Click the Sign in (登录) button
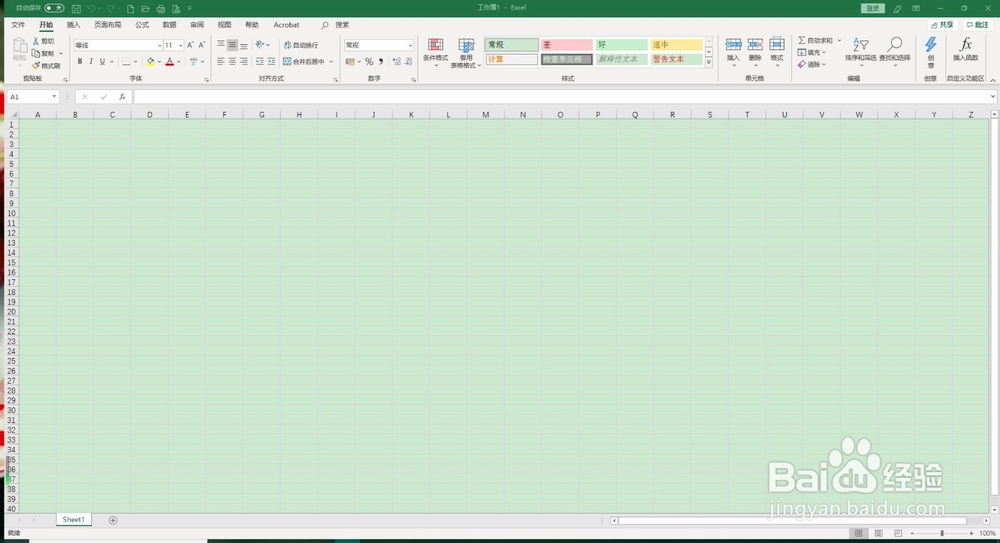 (x=873, y=8)
